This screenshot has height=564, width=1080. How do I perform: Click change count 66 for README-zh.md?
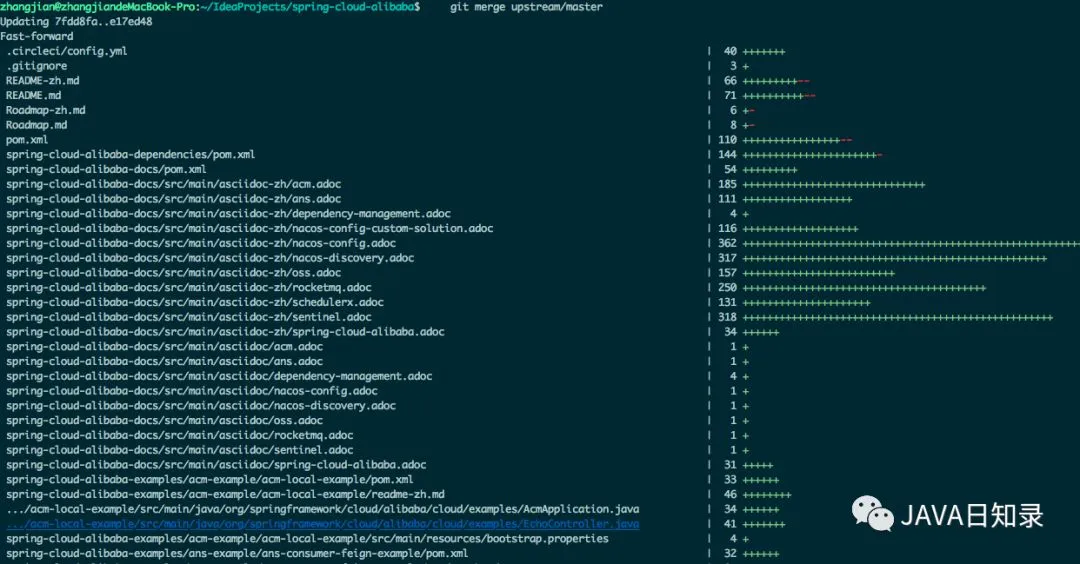tap(730, 81)
